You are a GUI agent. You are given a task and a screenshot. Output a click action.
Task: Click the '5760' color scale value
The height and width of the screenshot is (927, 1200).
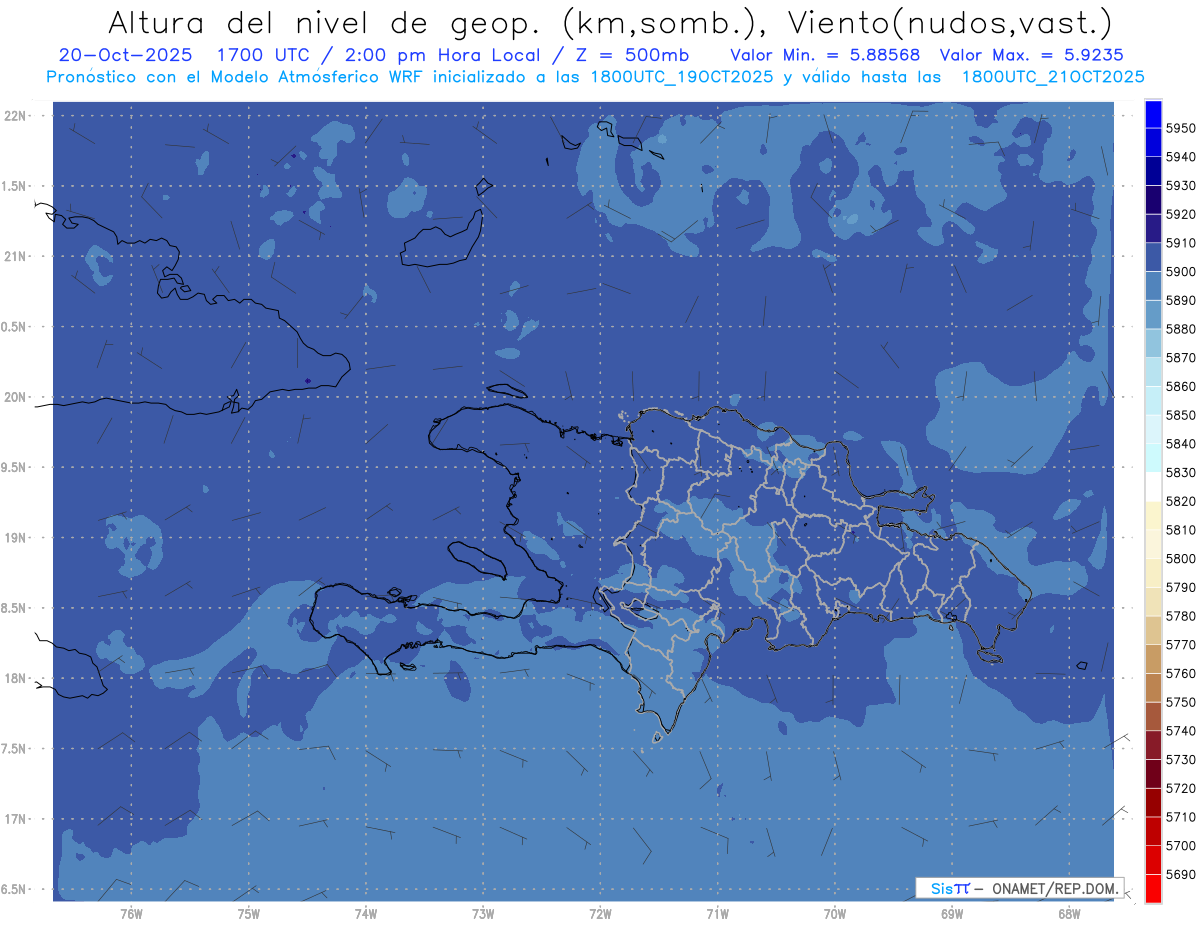(x=1181, y=673)
